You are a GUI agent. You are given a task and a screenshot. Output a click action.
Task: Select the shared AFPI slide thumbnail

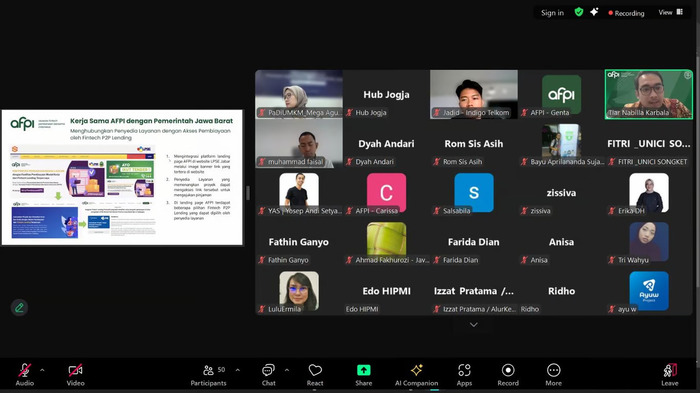coord(122,177)
